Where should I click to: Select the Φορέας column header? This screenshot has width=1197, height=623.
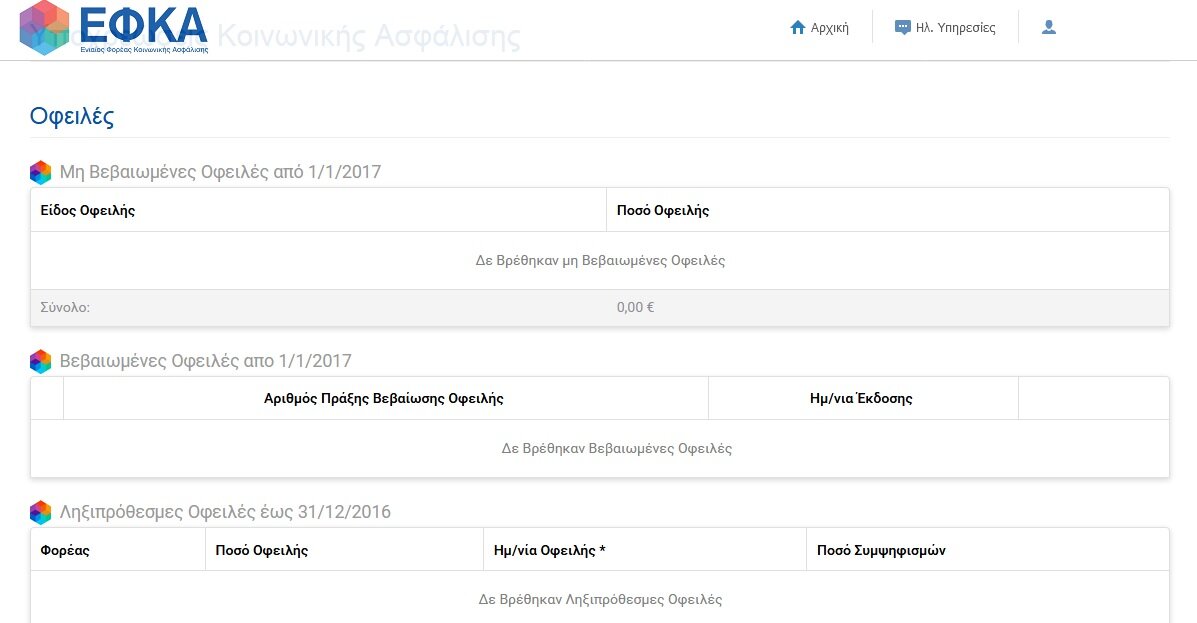pyautogui.click(x=65, y=550)
